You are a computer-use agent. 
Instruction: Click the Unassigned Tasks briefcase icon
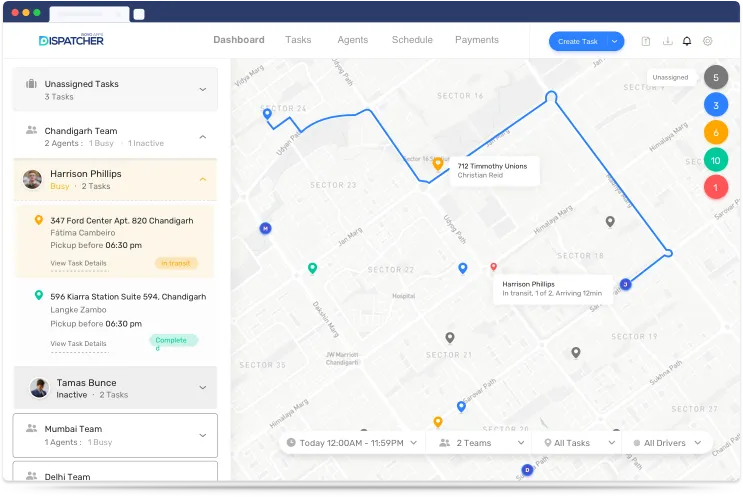tap(31, 84)
